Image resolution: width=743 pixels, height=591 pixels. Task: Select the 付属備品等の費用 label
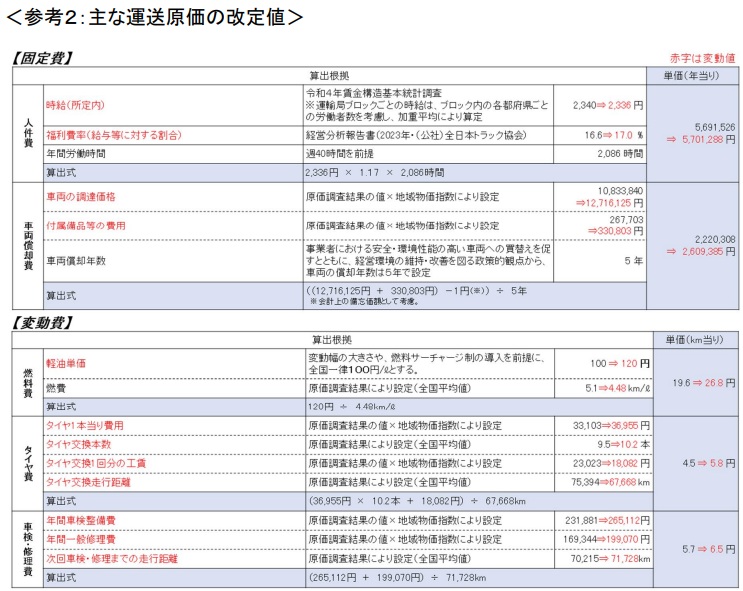(x=85, y=226)
